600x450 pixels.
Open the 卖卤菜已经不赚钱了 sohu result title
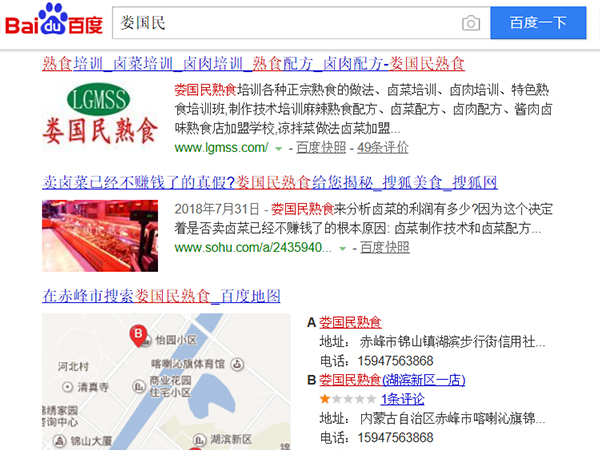tap(270, 183)
